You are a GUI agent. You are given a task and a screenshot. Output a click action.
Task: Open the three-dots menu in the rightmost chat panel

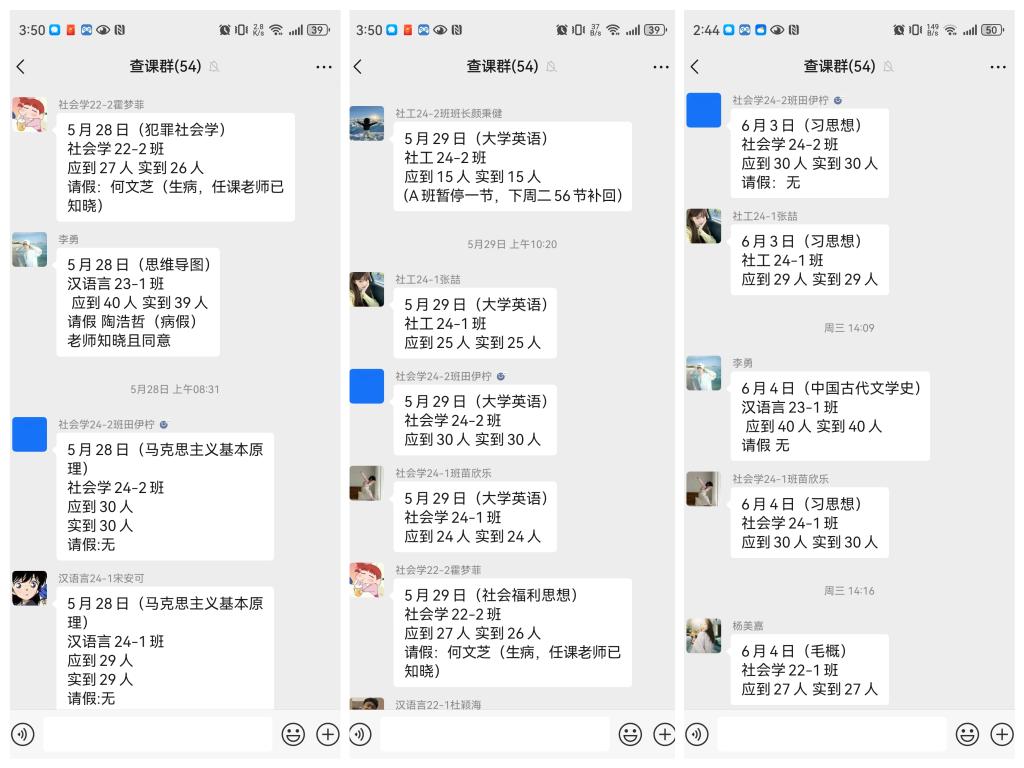tap(998, 67)
